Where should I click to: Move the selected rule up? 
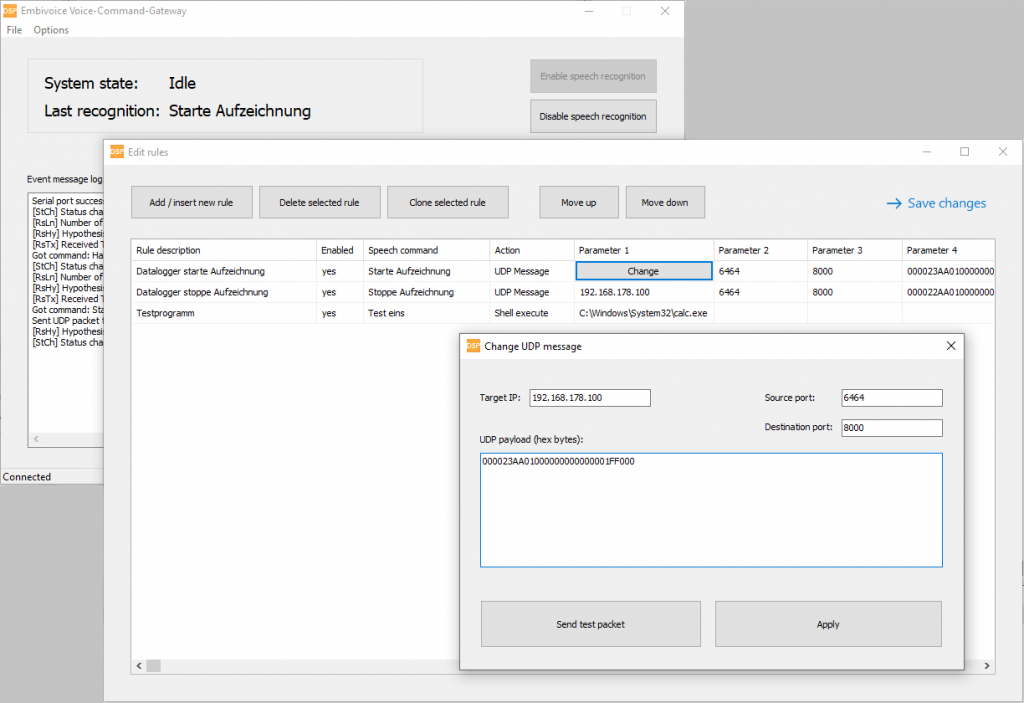(578, 202)
